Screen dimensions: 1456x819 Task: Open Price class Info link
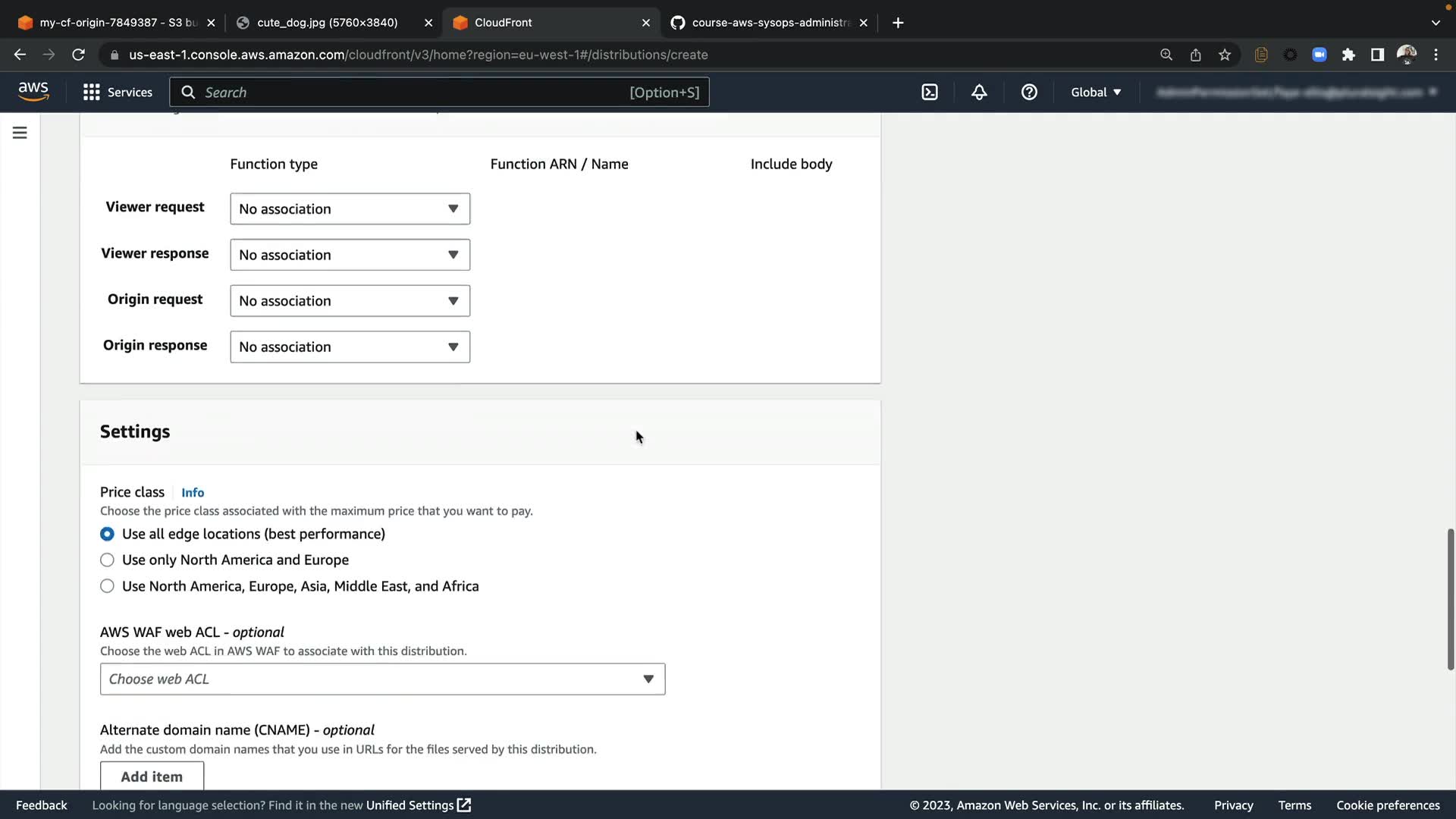[193, 492]
